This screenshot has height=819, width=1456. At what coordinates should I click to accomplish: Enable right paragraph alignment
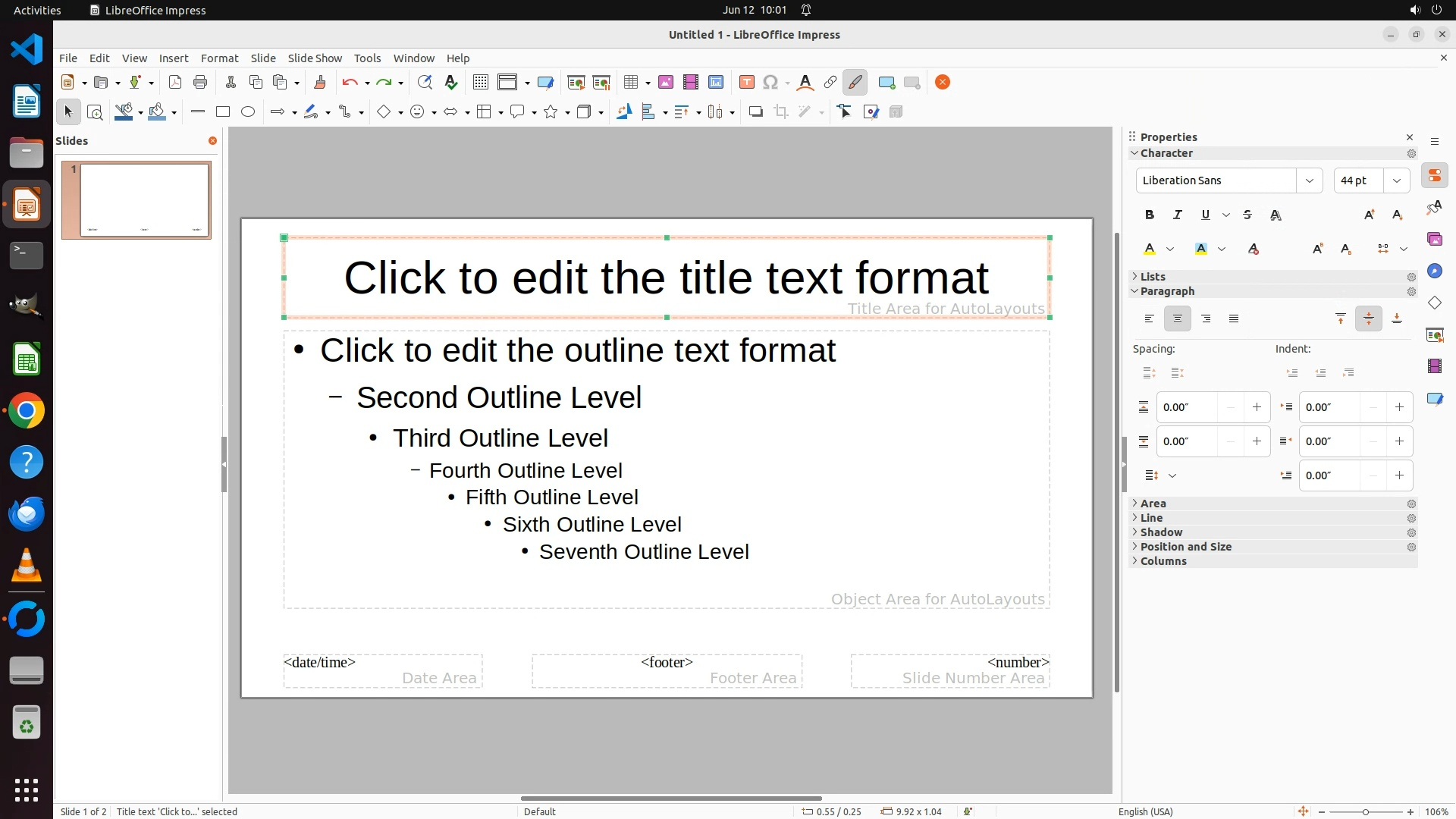click(1206, 319)
